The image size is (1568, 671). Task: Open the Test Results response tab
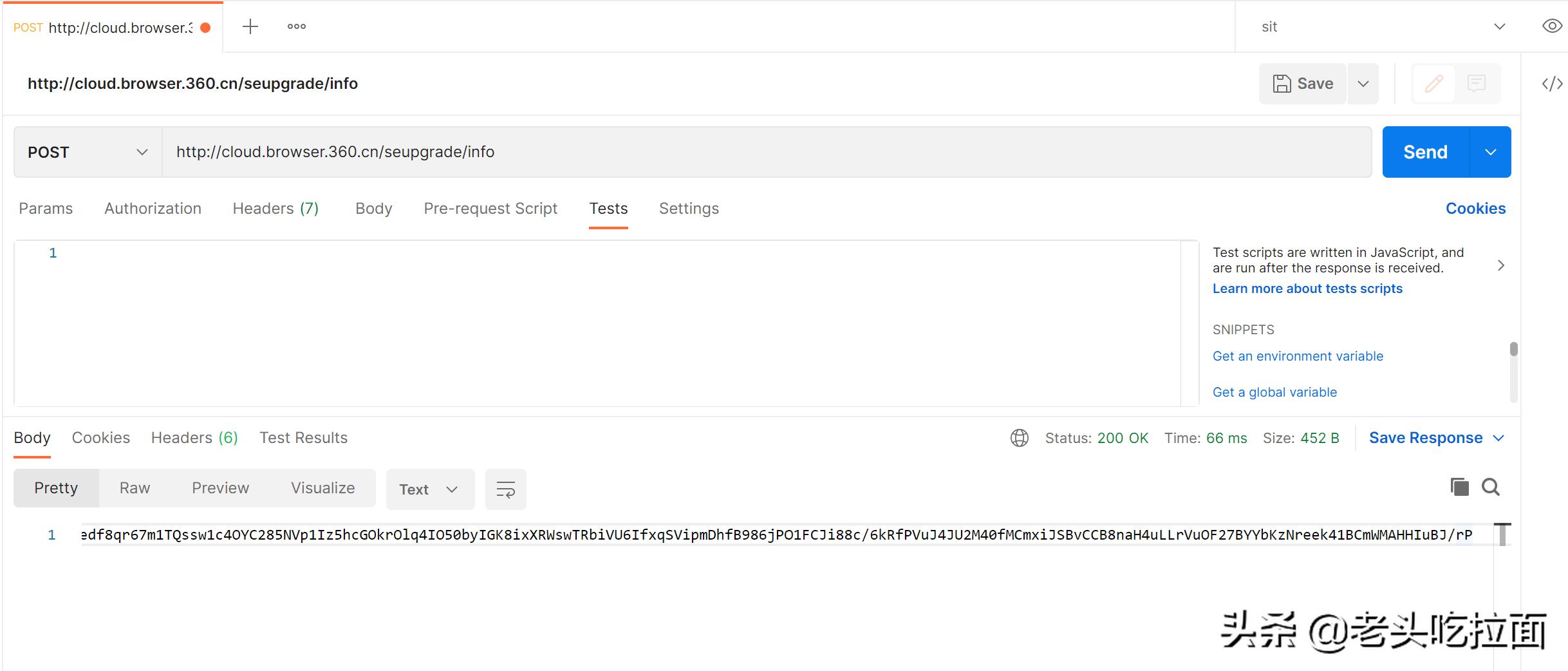pos(303,438)
